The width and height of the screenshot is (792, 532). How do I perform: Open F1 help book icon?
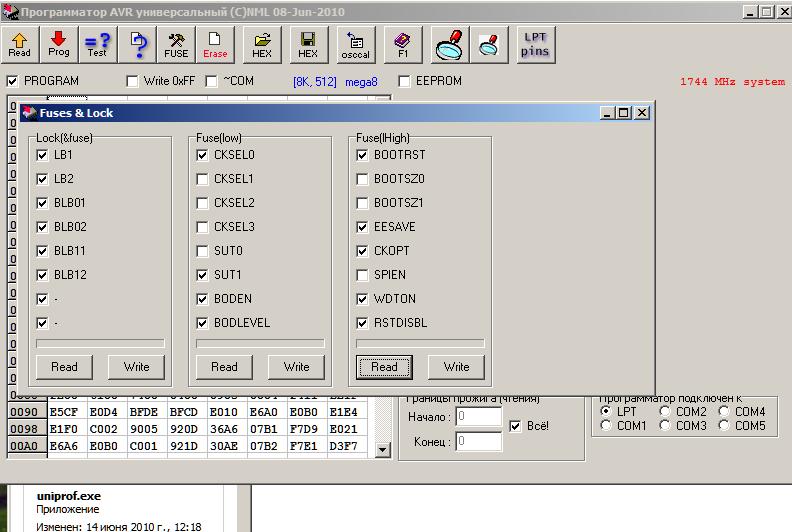pyautogui.click(x=403, y=44)
